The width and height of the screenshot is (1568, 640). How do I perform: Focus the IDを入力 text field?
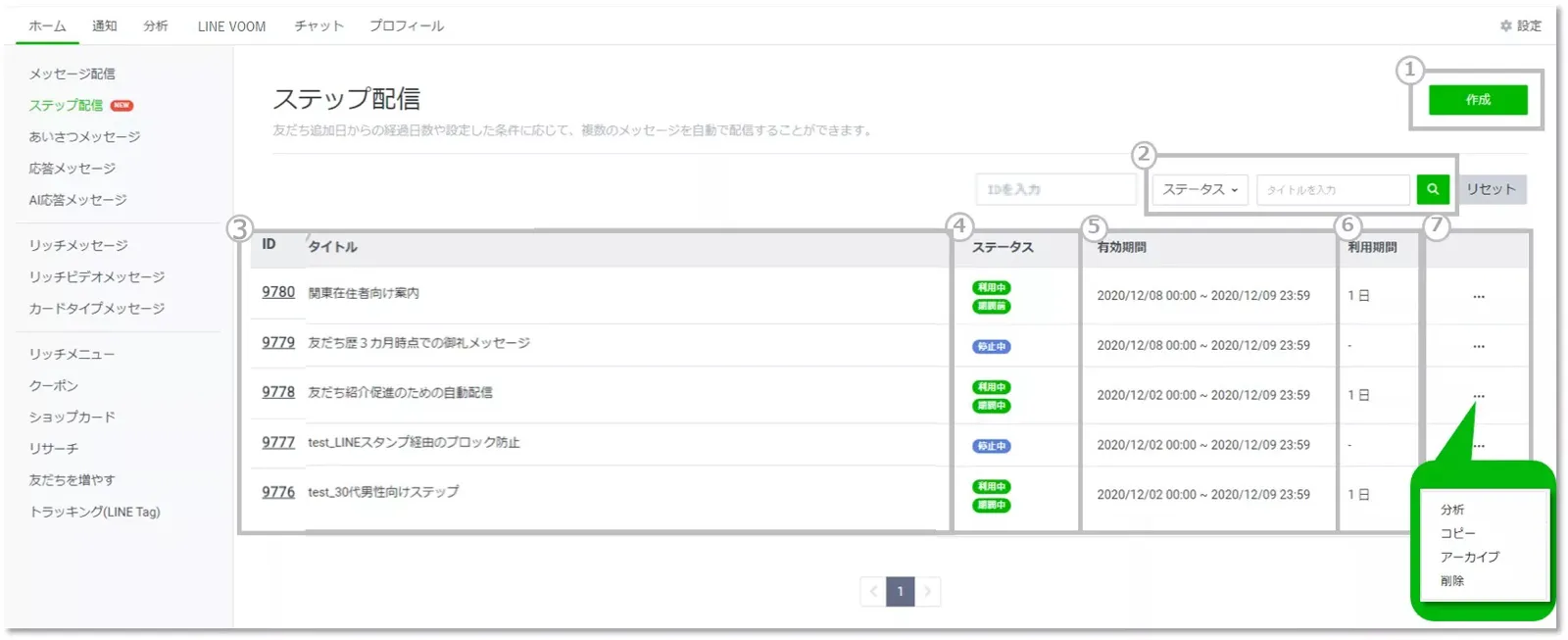click(1055, 189)
